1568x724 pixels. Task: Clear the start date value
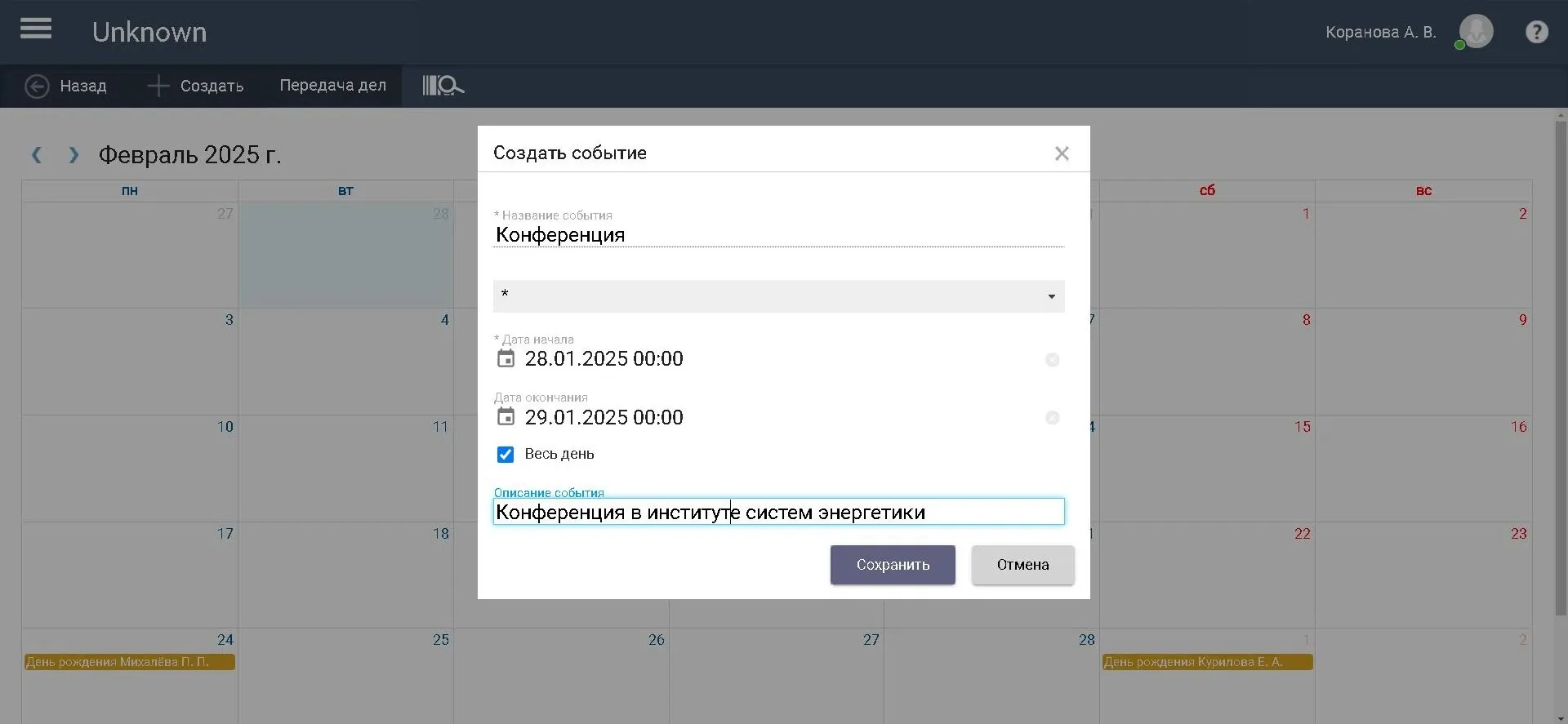point(1052,360)
